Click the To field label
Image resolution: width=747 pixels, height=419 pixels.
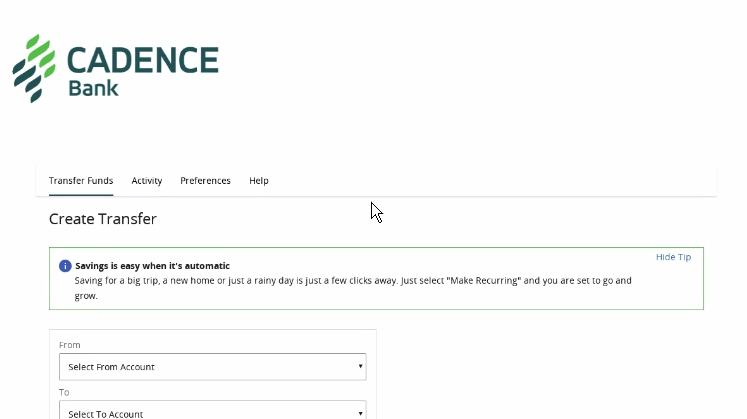(x=64, y=392)
